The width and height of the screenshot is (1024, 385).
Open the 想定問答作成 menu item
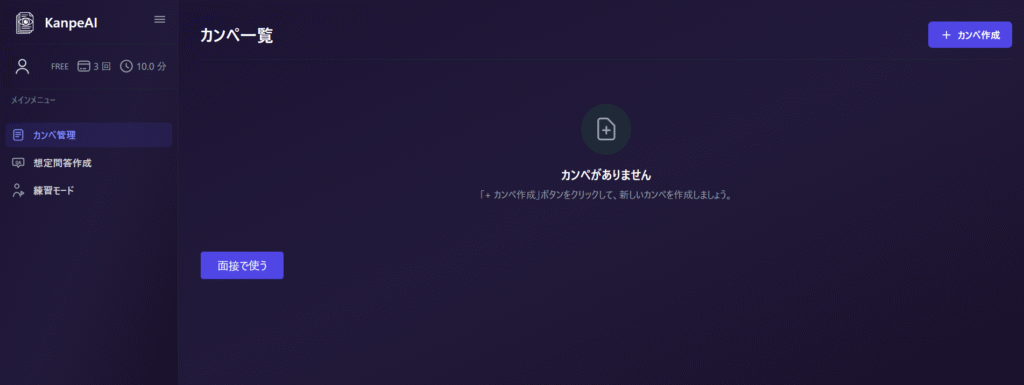[89, 163]
